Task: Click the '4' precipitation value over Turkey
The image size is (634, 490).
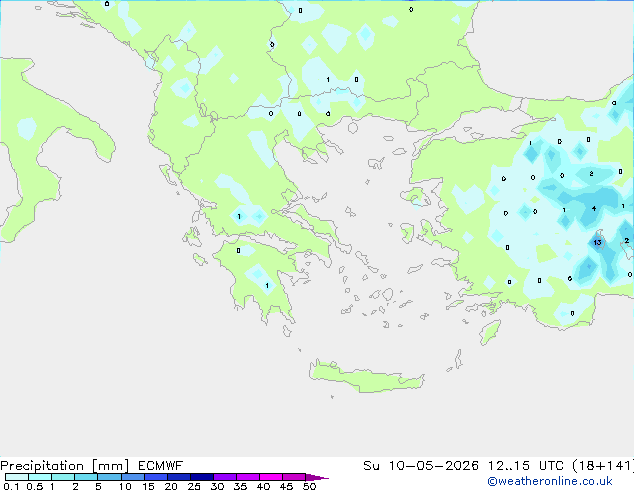Action: click(594, 209)
